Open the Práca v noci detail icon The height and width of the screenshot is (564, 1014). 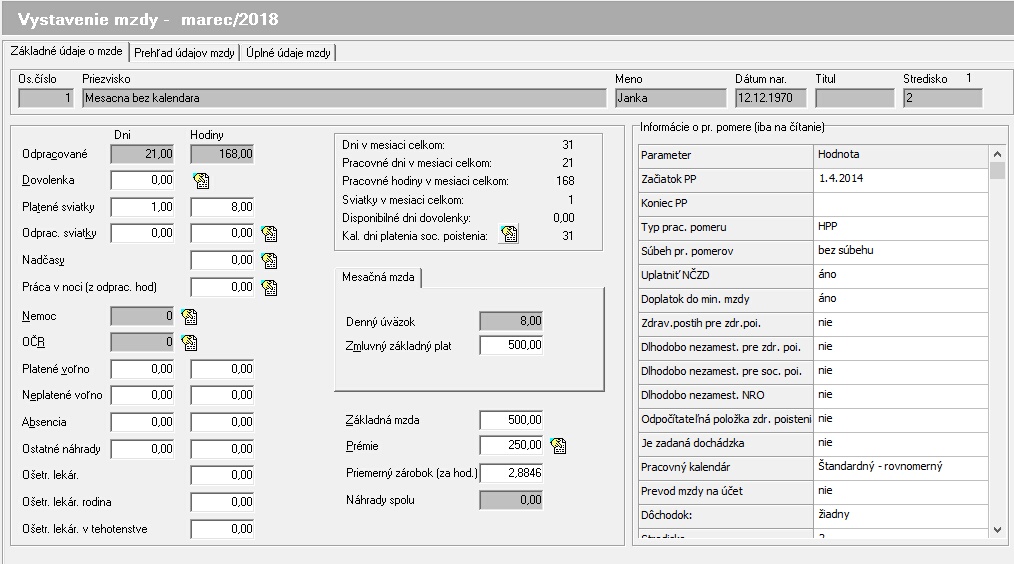pyautogui.click(x=269, y=287)
